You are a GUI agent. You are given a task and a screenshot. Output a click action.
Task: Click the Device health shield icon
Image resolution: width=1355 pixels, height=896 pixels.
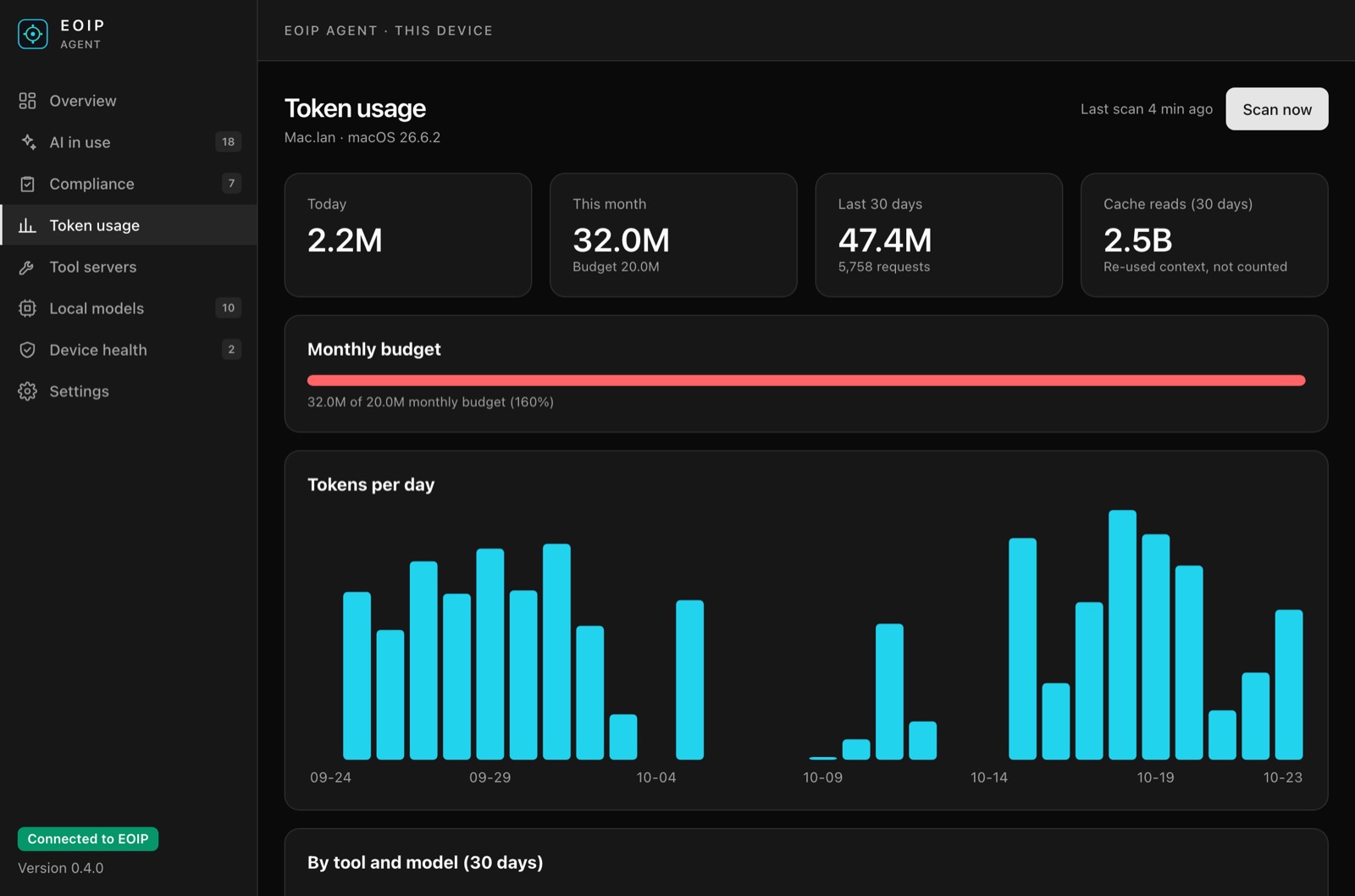[27, 350]
